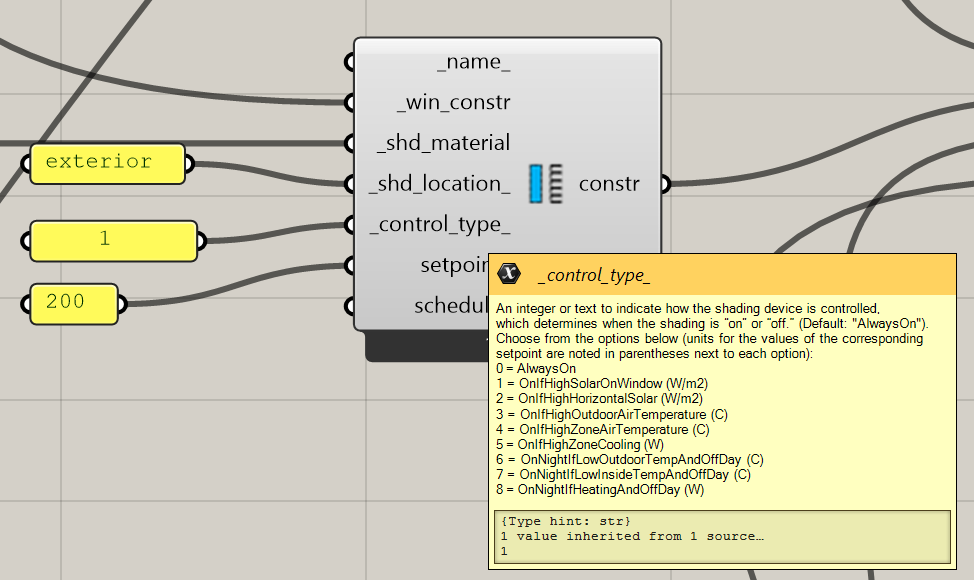Image resolution: width=974 pixels, height=580 pixels.
Task: Select the yellow "exterior" panel
Action: pyautogui.click(x=107, y=163)
